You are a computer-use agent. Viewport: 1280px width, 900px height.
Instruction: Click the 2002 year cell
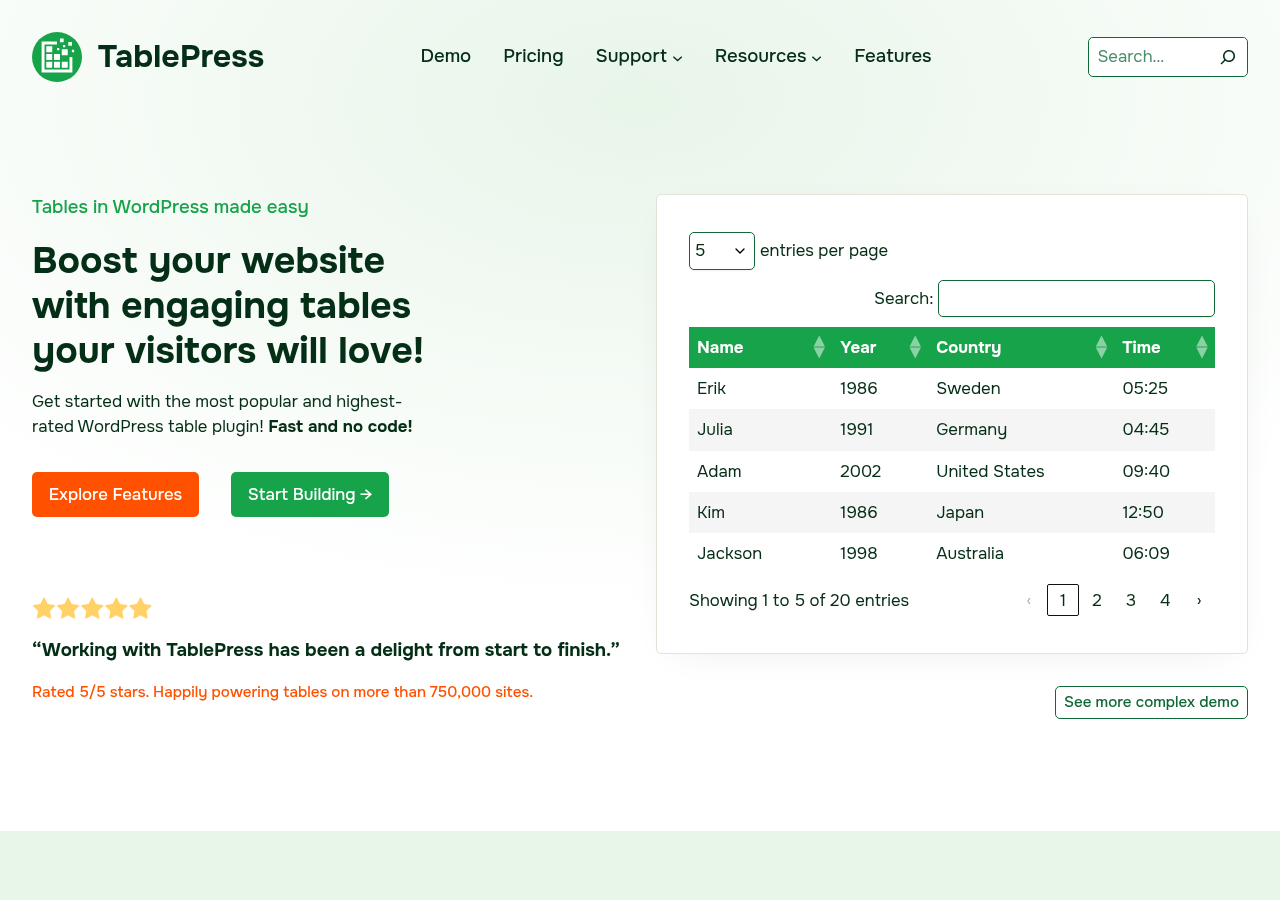(880, 471)
